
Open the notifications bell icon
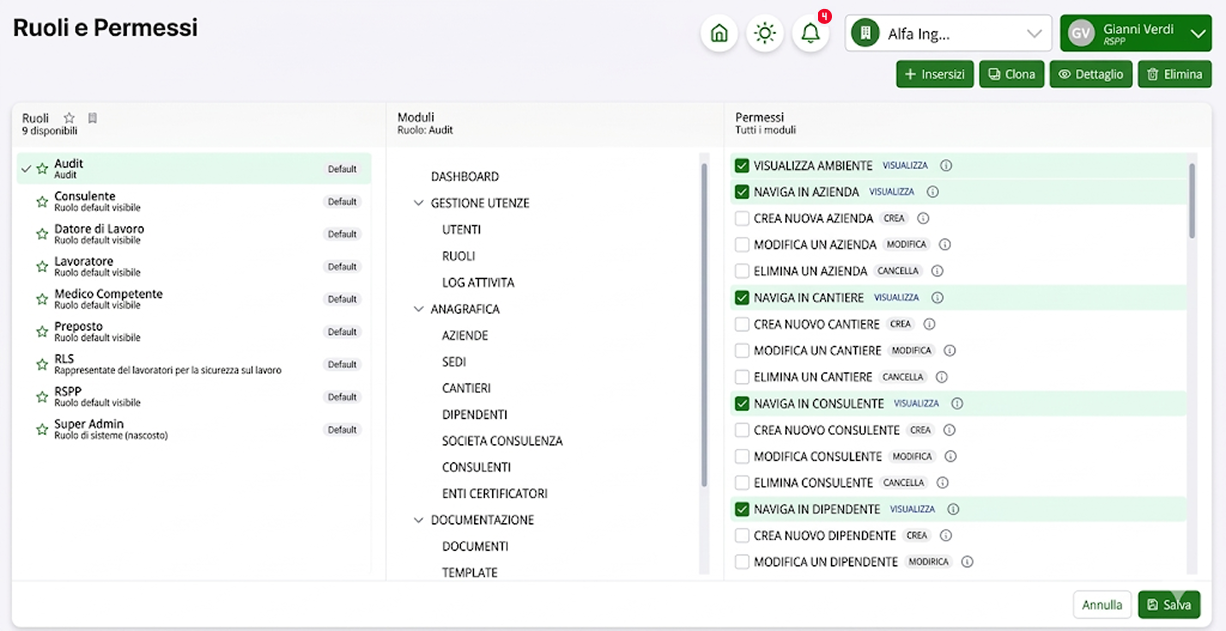click(x=811, y=33)
